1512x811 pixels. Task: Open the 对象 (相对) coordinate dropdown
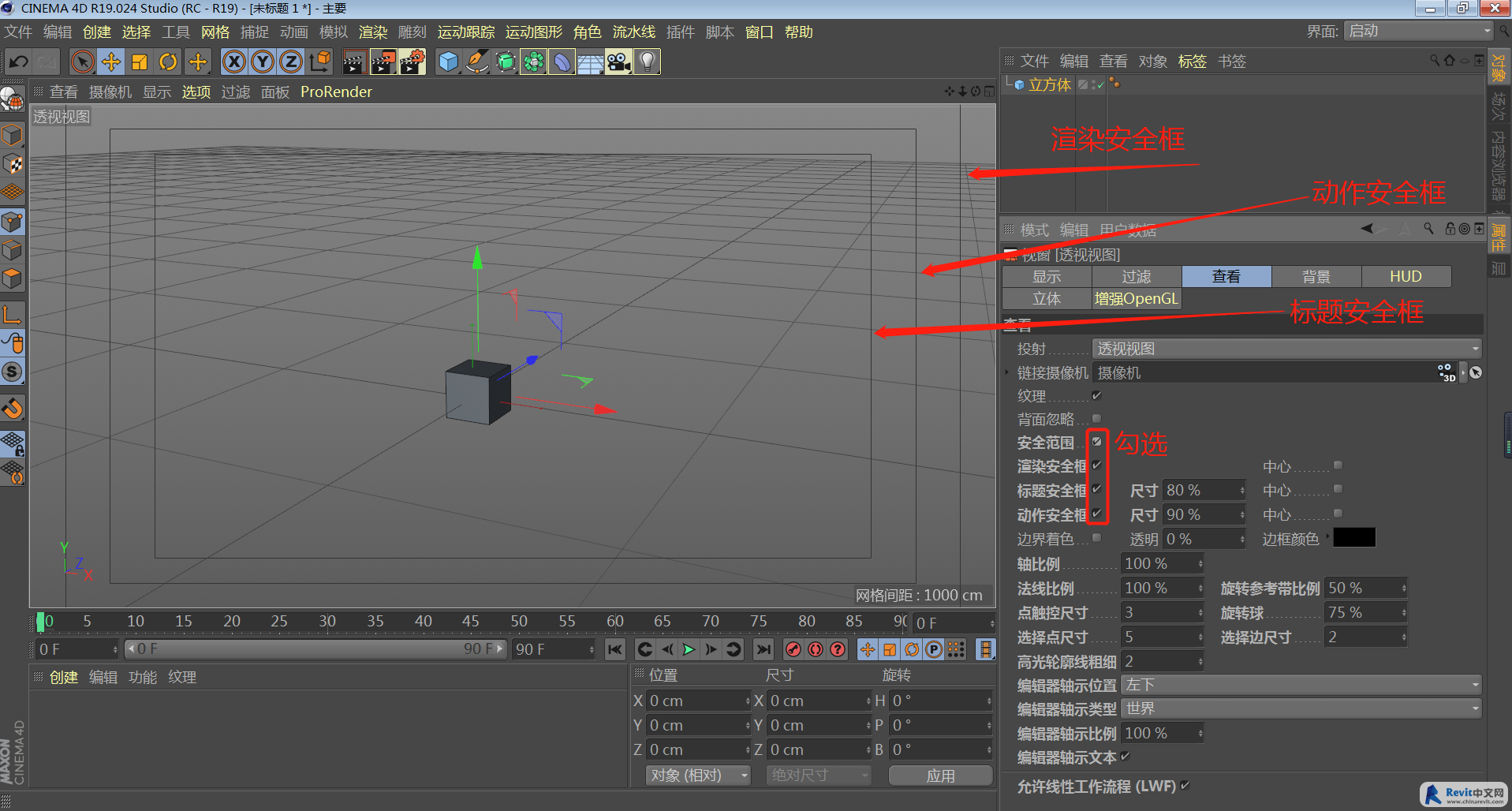coord(698,775)
